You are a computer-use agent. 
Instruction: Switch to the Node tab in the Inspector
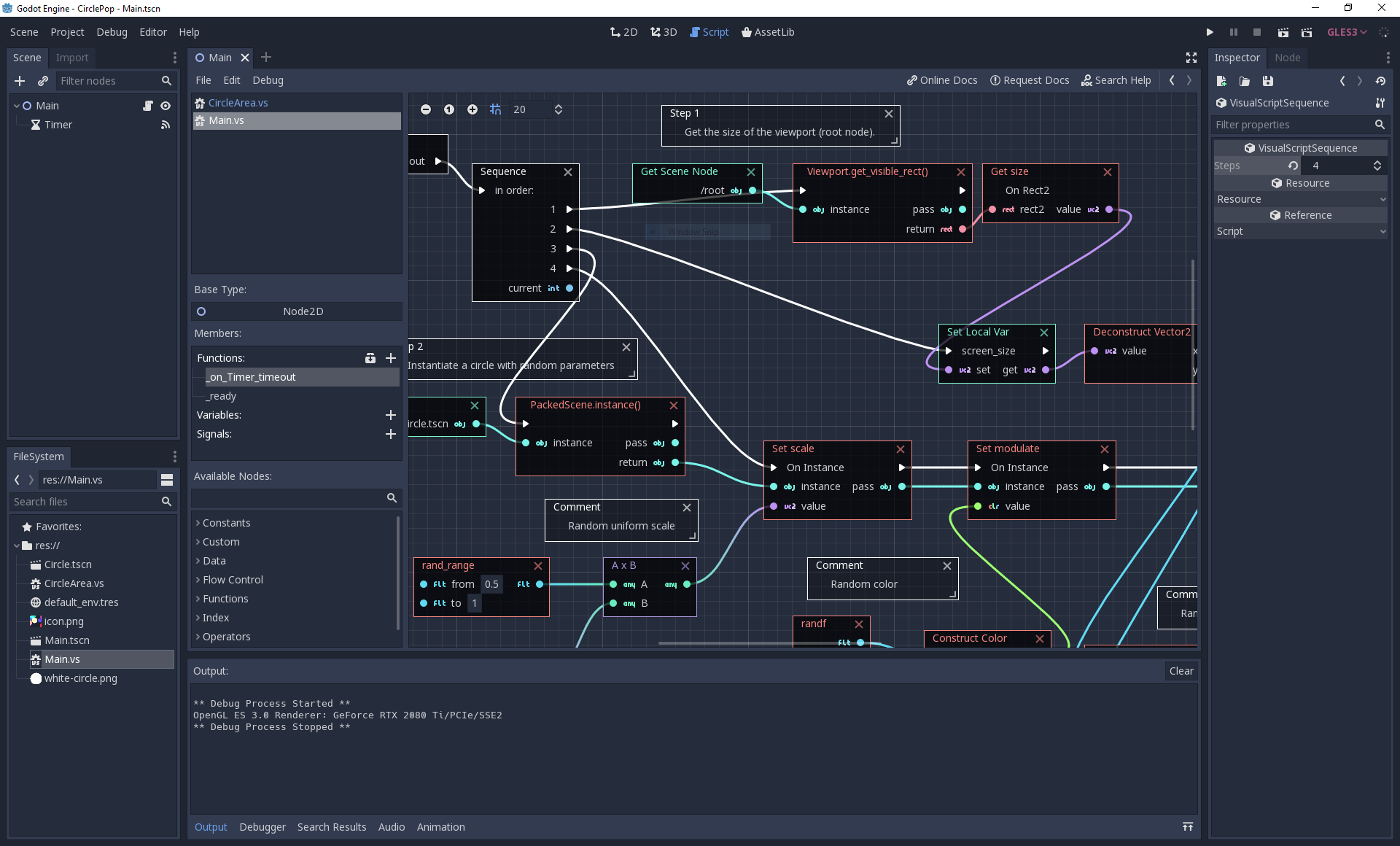pos(1287,58)
